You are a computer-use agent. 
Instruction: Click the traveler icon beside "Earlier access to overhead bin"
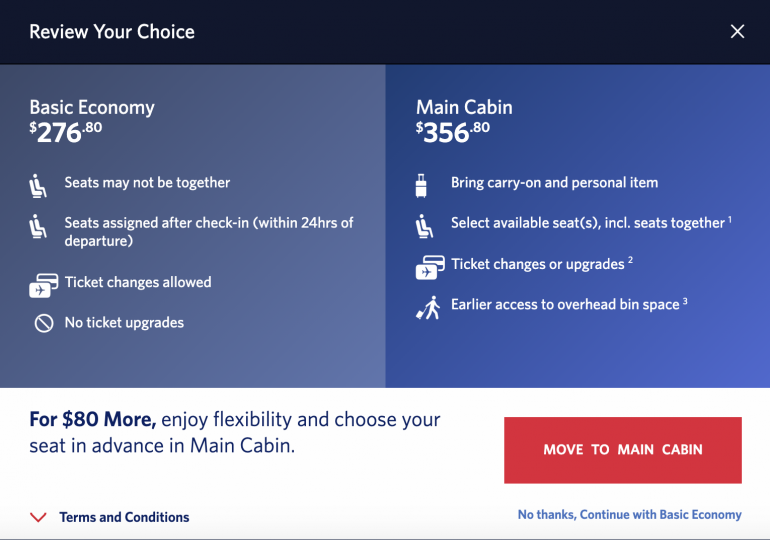point(427,307)
